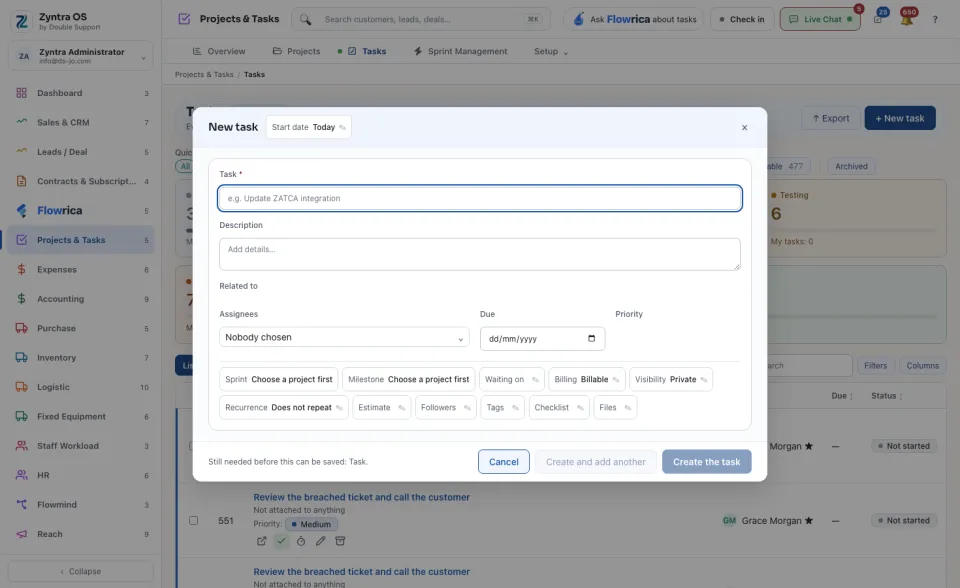Click the Check in button

[x=742, y=20]
